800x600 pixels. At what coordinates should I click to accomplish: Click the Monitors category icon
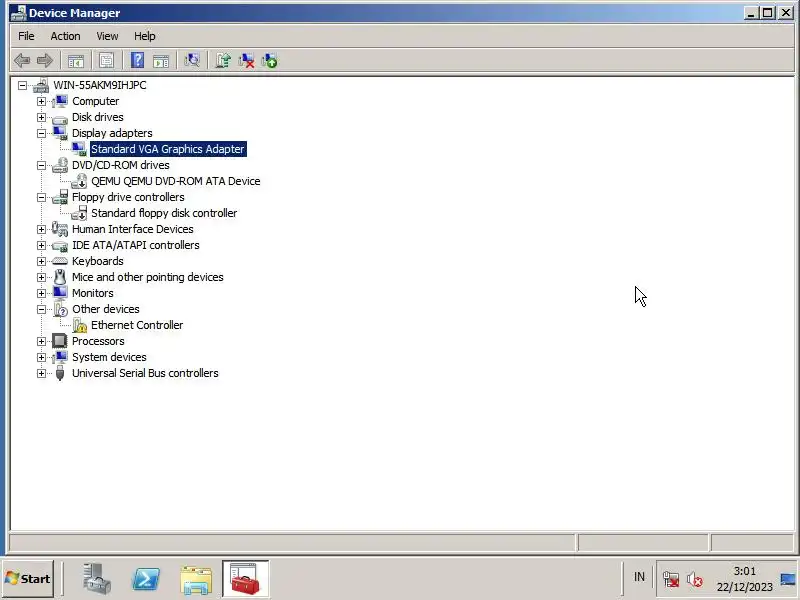coord(60,293)
